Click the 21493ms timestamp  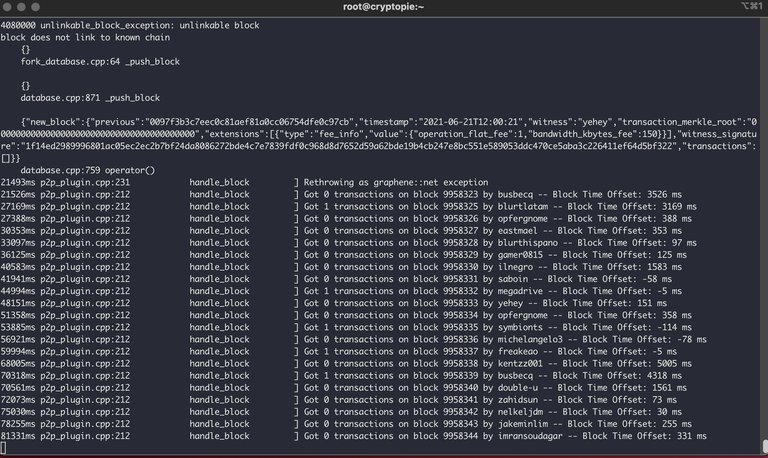pyautogui.click(x=18, y=182)
